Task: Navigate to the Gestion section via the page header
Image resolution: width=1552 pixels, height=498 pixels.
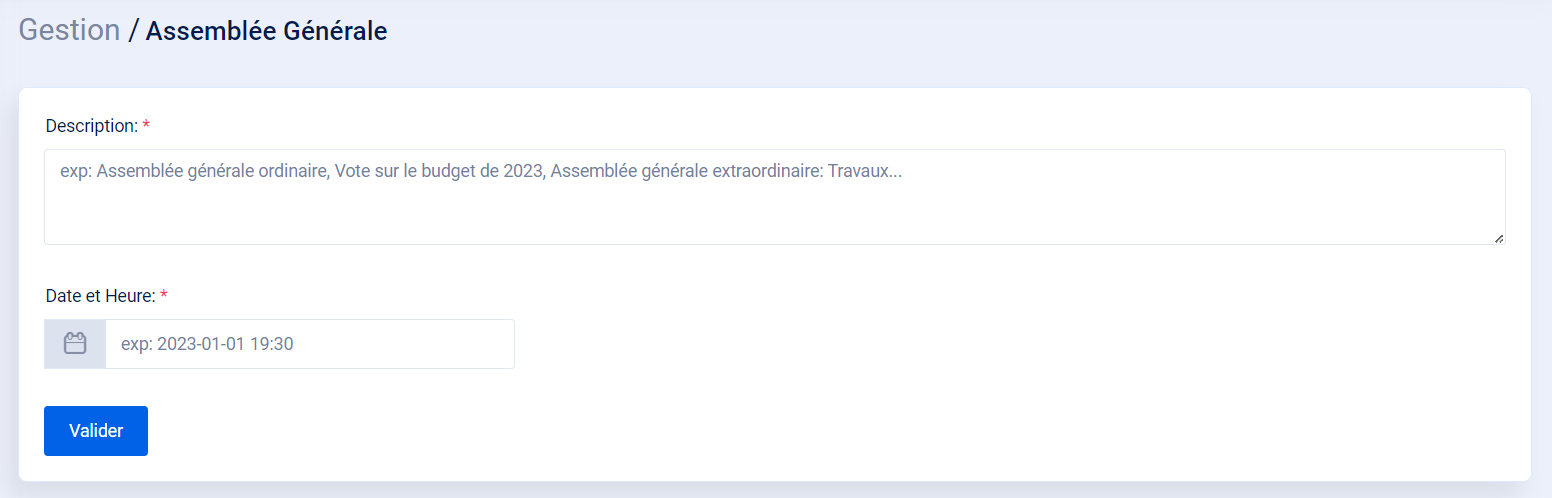Action: coord(69,30)
